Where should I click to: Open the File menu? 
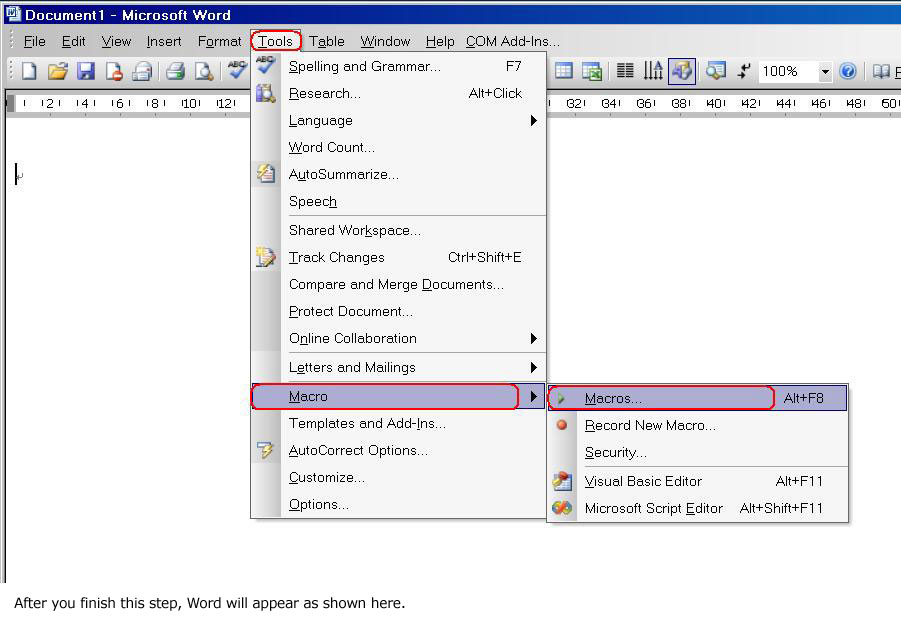(34, 41)
